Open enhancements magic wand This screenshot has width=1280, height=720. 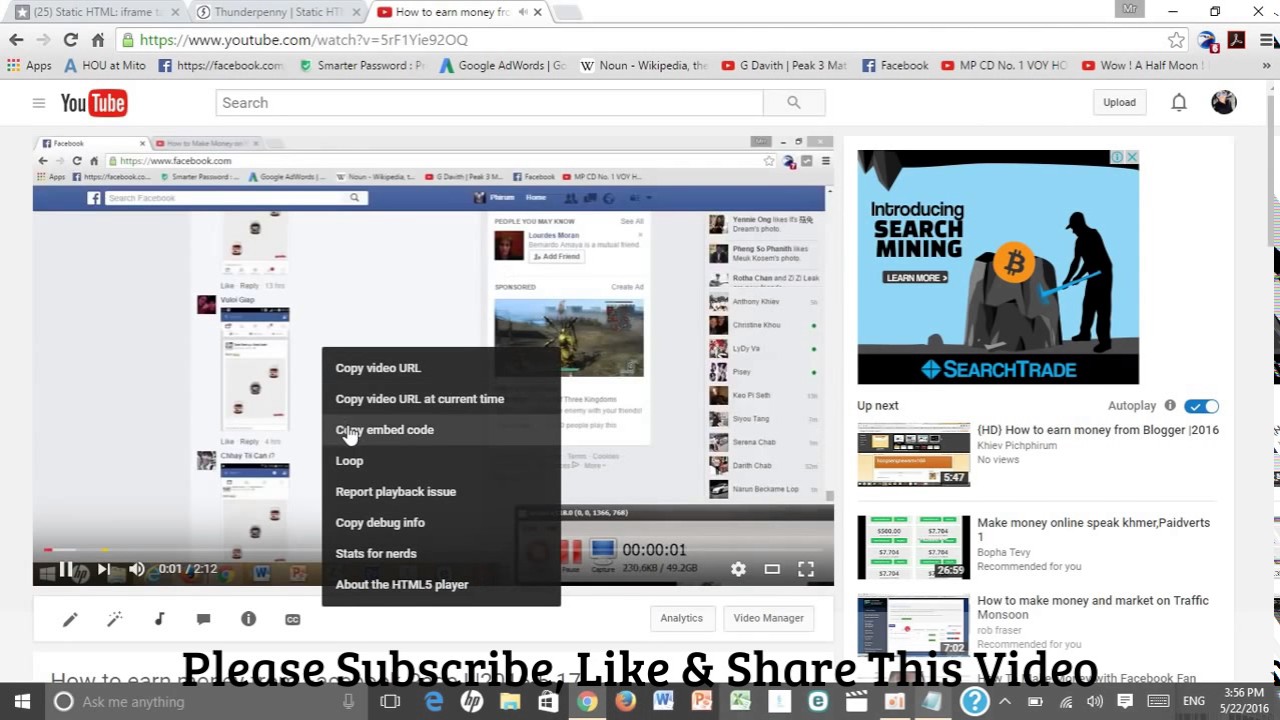pyautogui.click(x=115, y=620)
